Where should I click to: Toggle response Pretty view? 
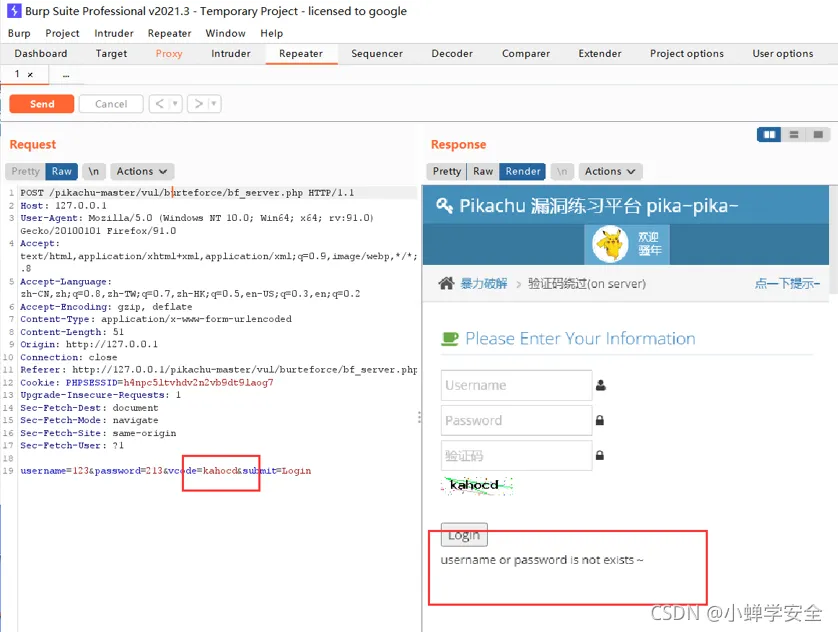(447, 171)
